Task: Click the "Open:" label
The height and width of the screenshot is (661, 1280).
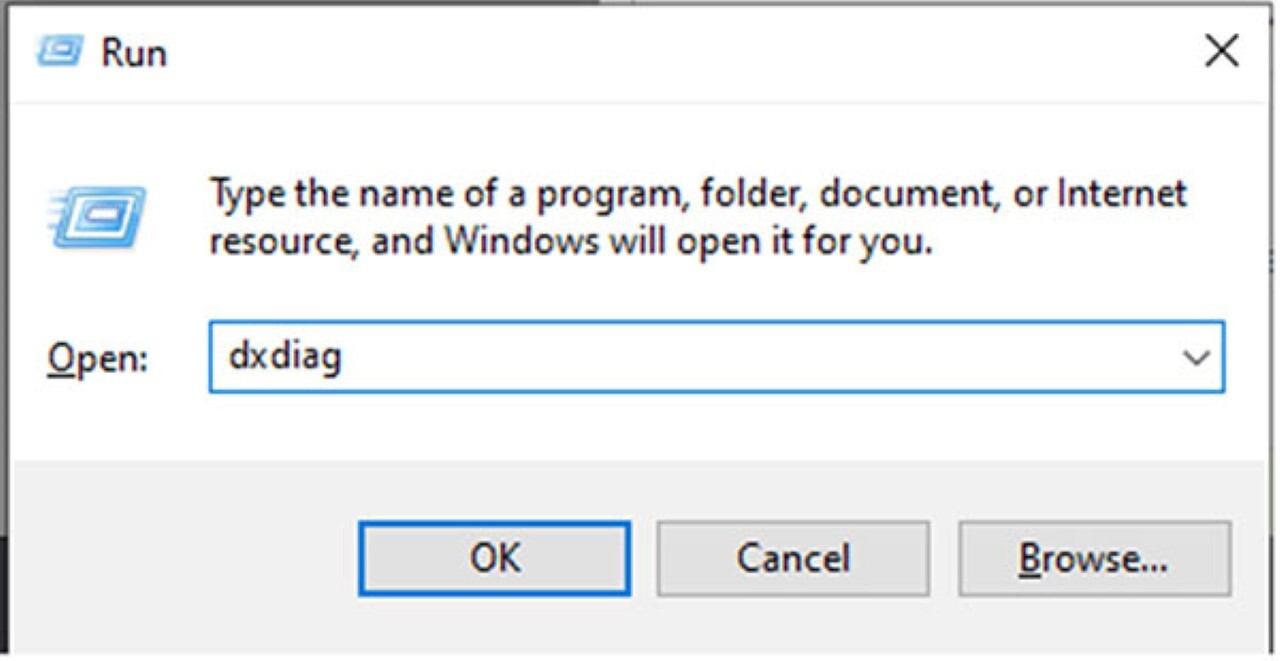Action: click(97, 358)
